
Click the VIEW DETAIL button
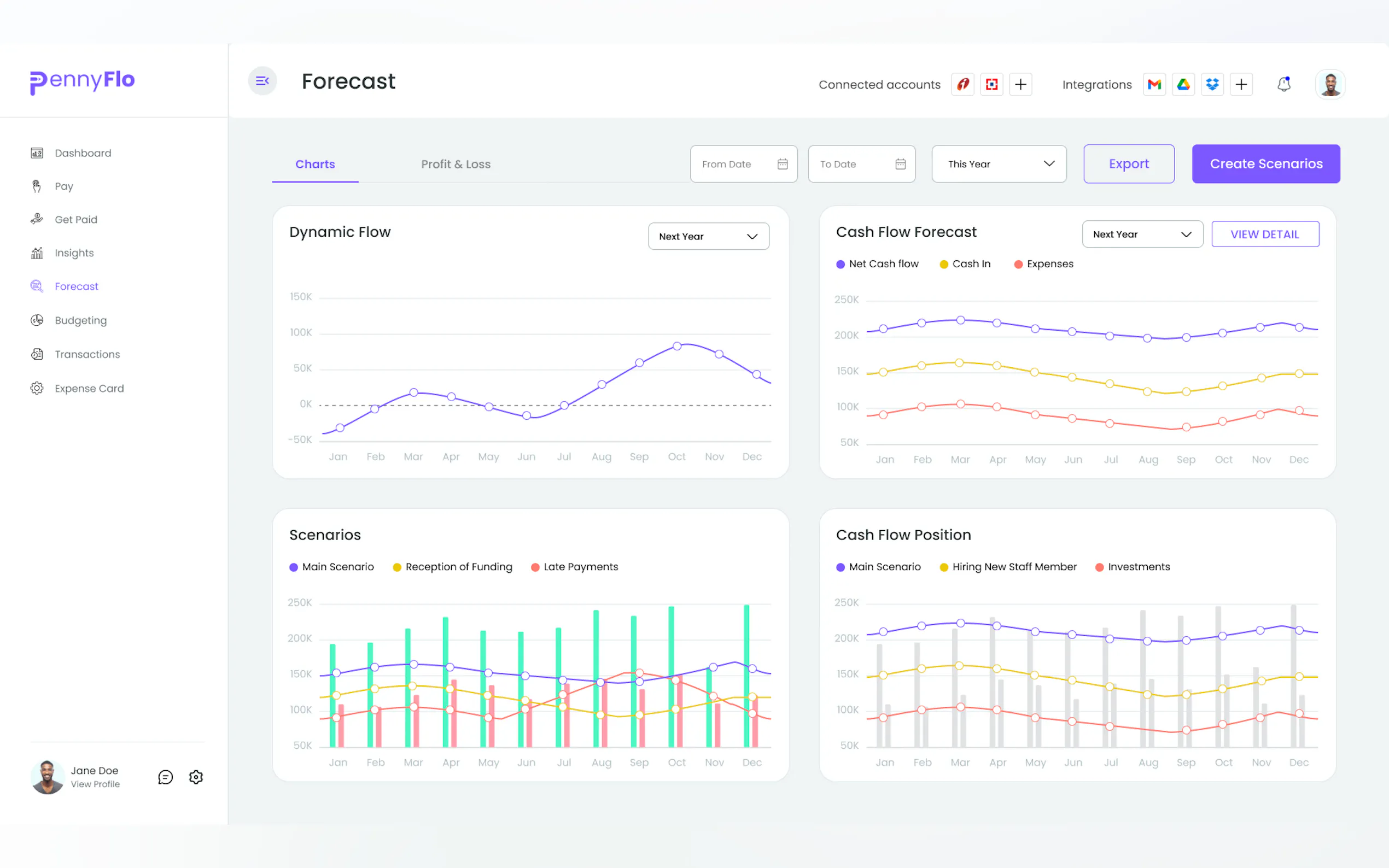tap(1264, 234)
